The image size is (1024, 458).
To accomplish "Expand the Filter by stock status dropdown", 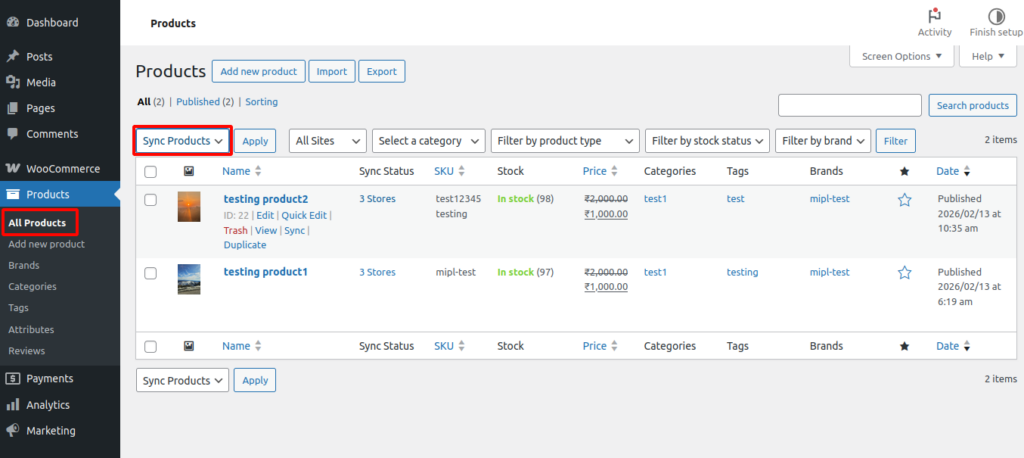I will tap(707, 141).
